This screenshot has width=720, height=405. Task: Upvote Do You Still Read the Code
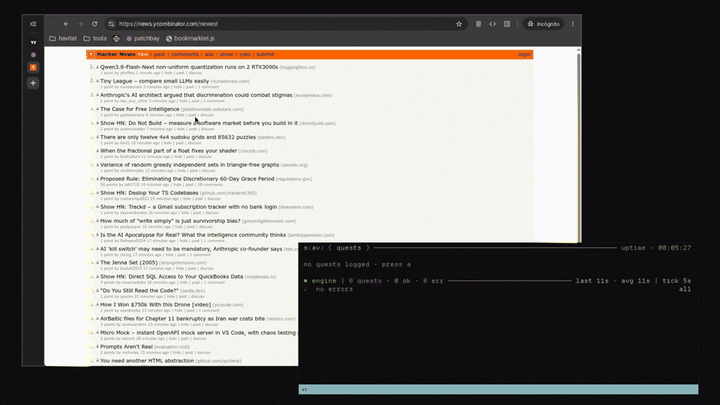[97, 291]
